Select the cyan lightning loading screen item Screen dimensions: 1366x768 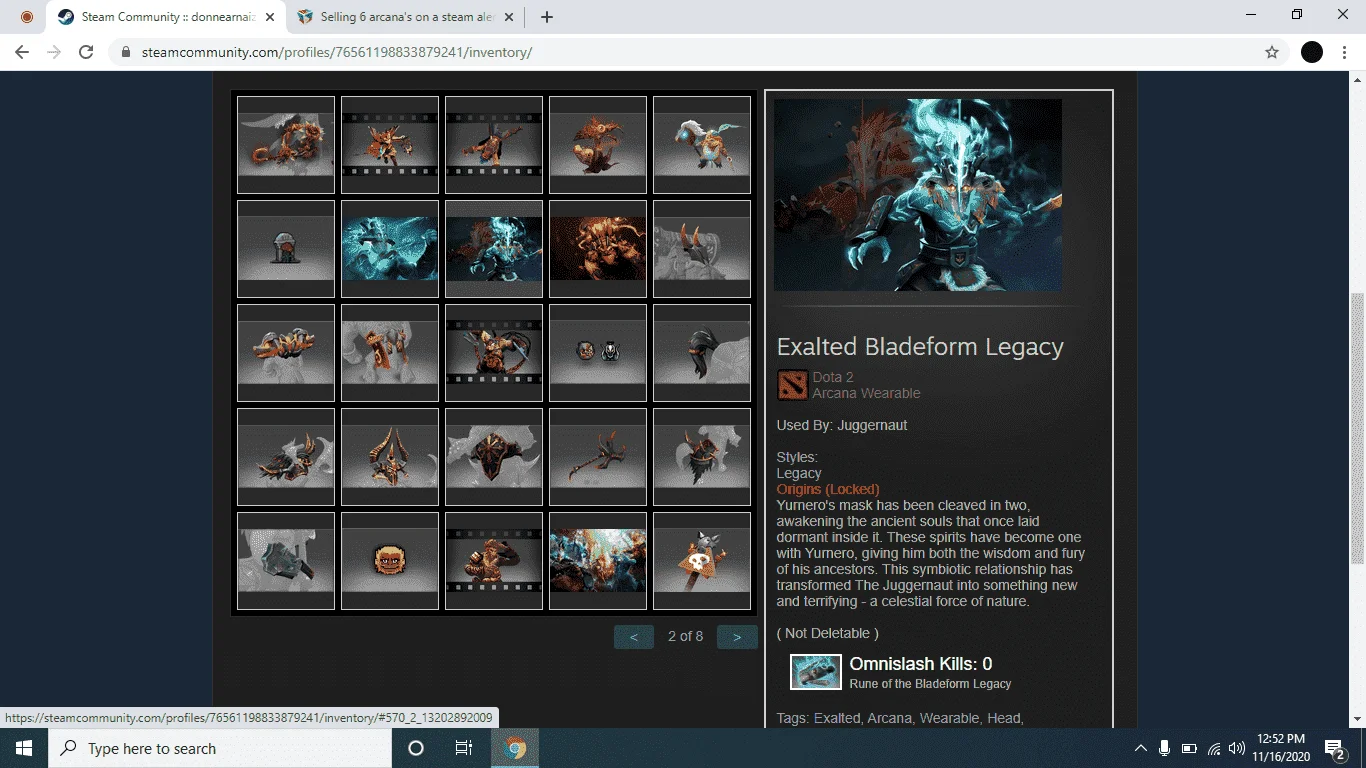390,249
